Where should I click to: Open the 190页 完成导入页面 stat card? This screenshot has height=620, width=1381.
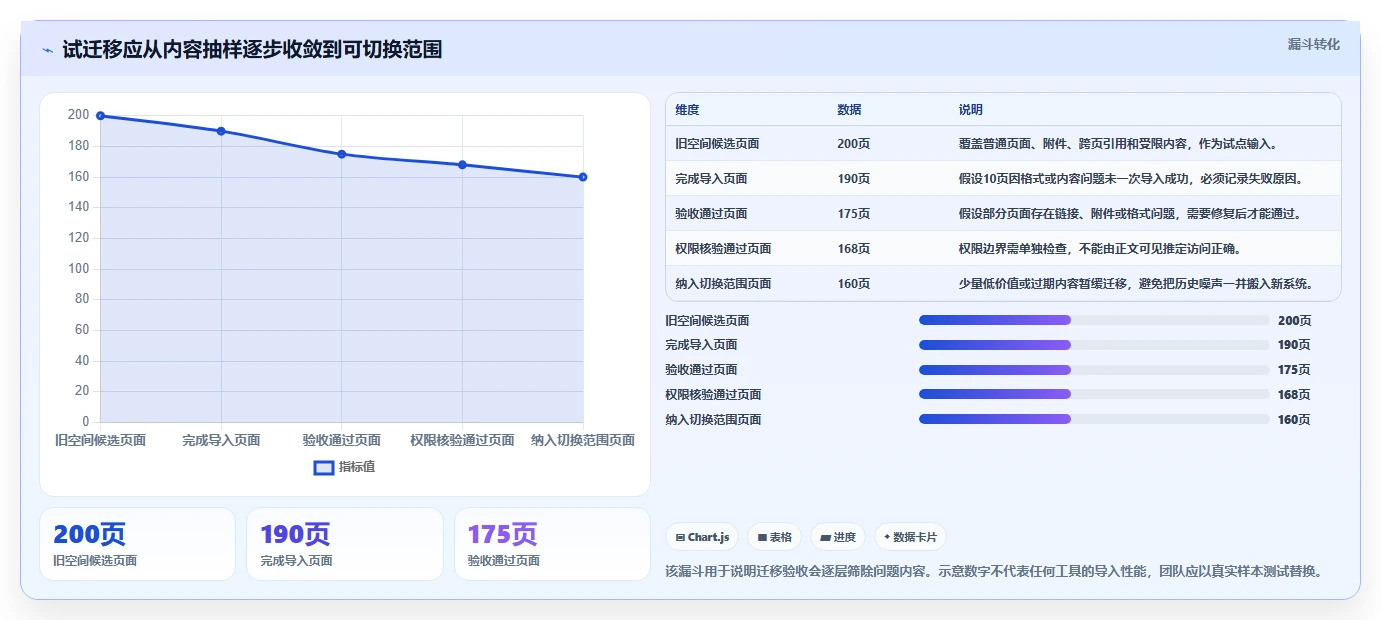point(344,544)
